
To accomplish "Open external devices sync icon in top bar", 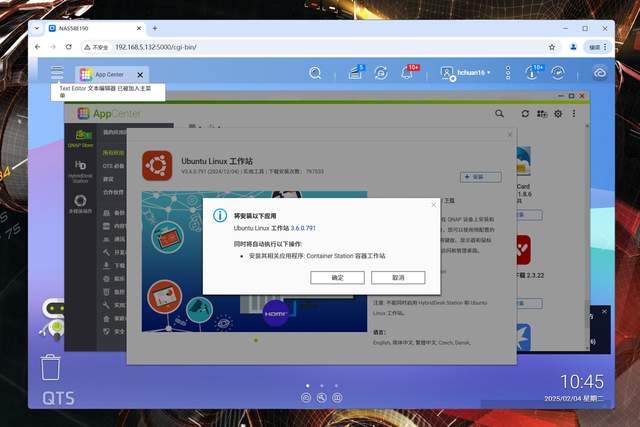I will pos(381,73).
